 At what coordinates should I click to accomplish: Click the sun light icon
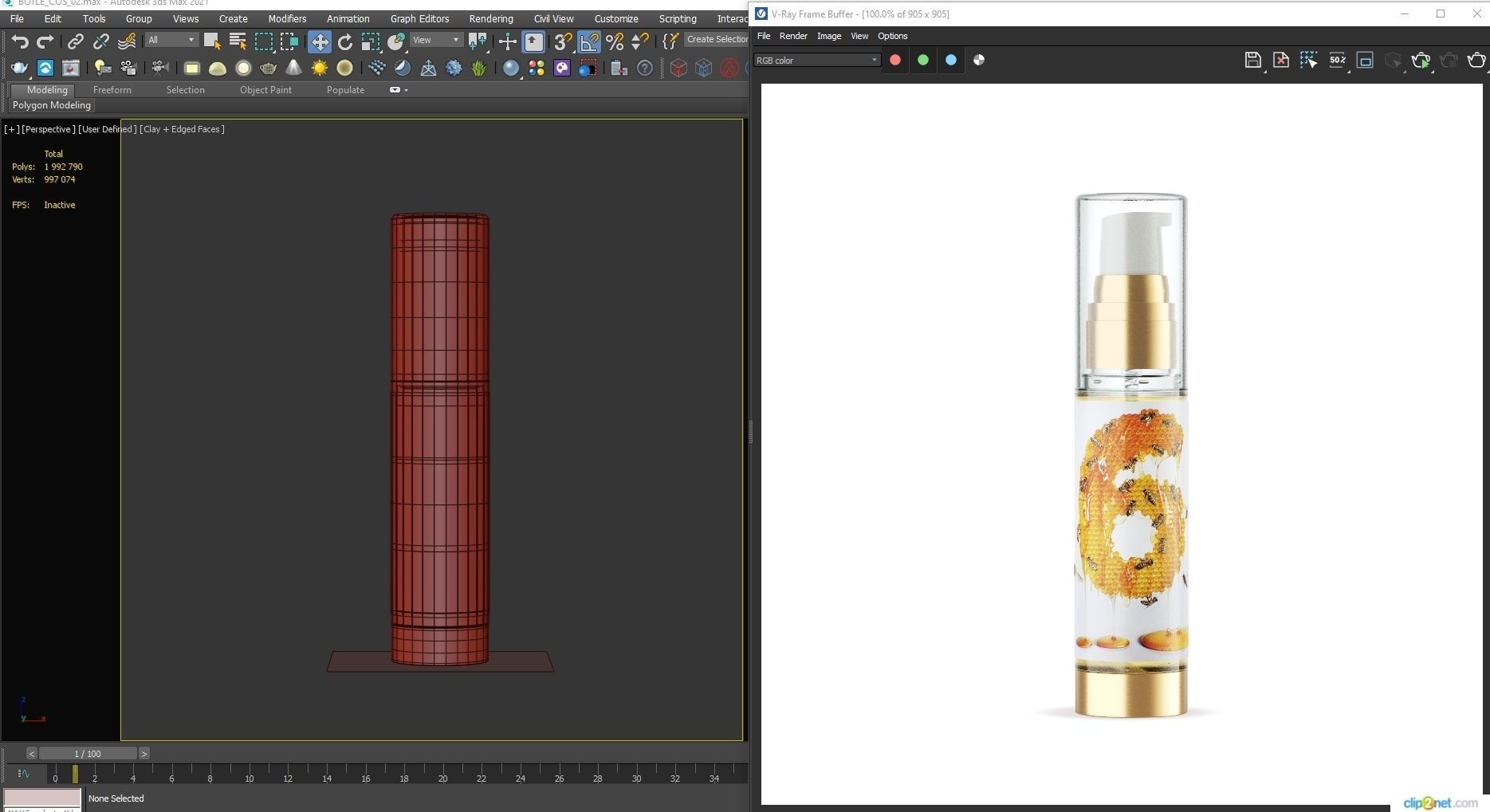tap(320, 69)
